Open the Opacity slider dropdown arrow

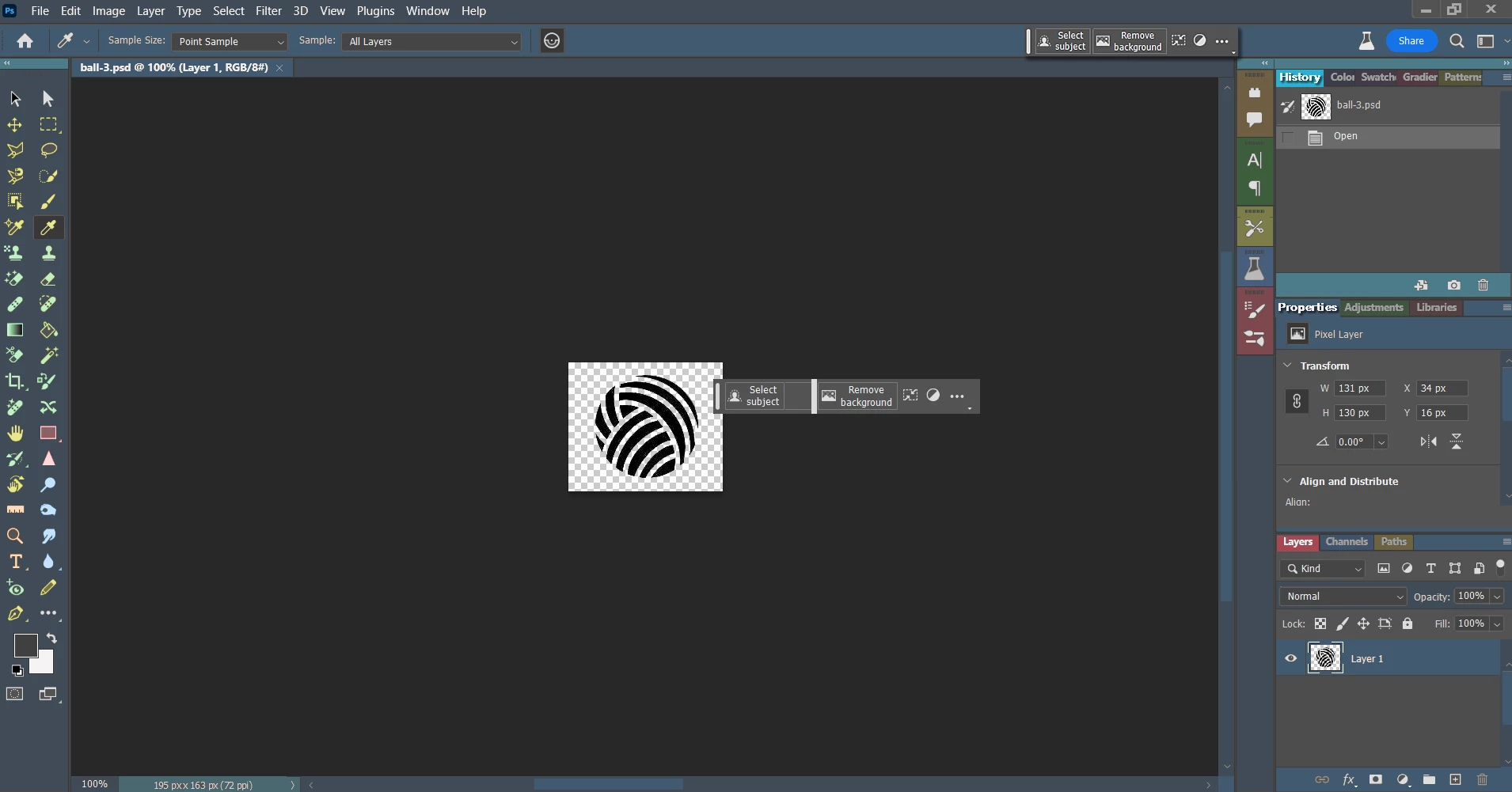pyautogui.click(x=1496, y=597)
